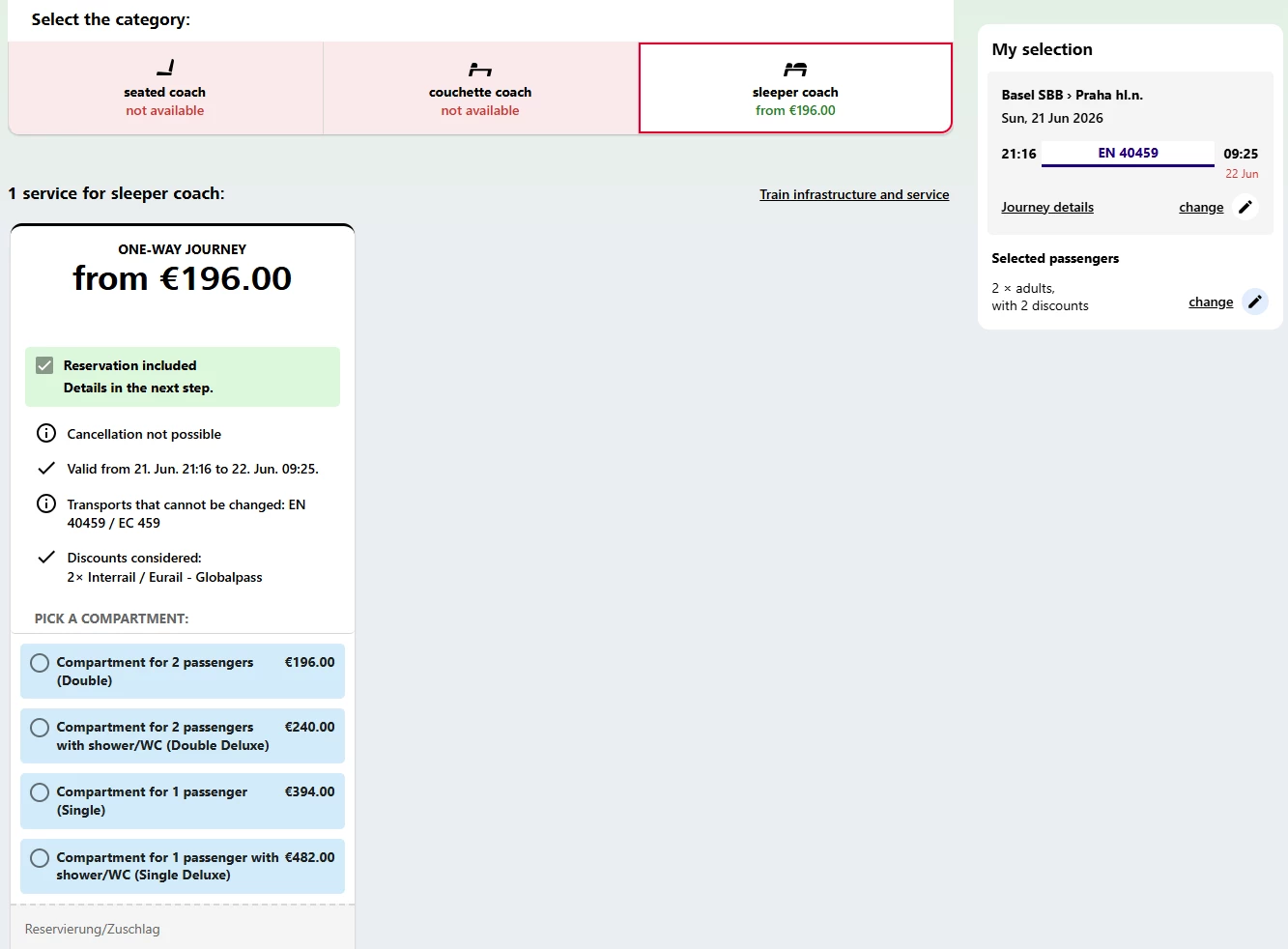
Task: Click the Reservation included checkmark box
Action: (44, 365)
